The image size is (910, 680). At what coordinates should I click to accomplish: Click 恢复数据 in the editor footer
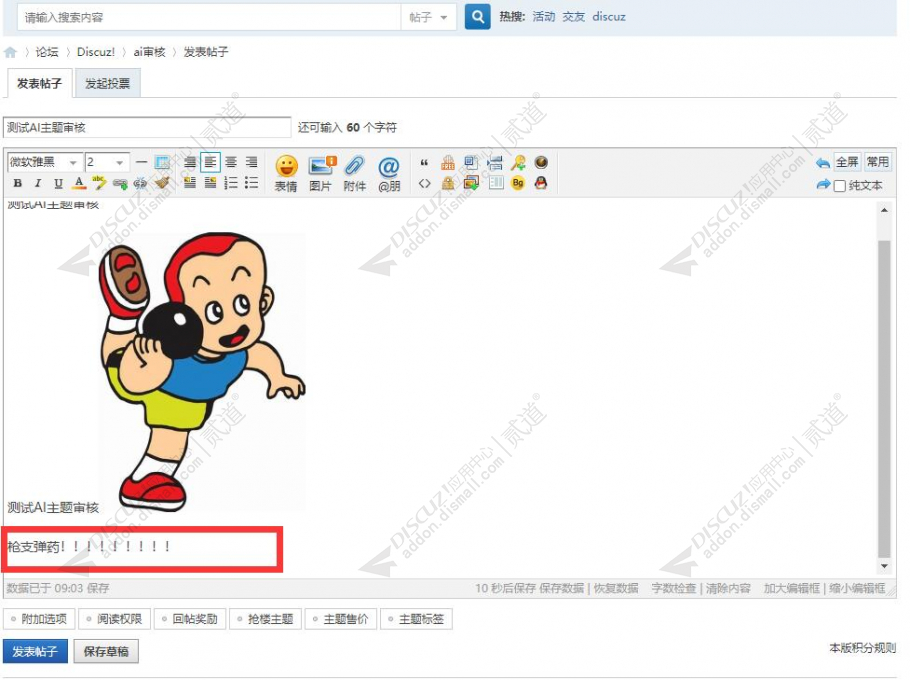click(x=616, y=588)
